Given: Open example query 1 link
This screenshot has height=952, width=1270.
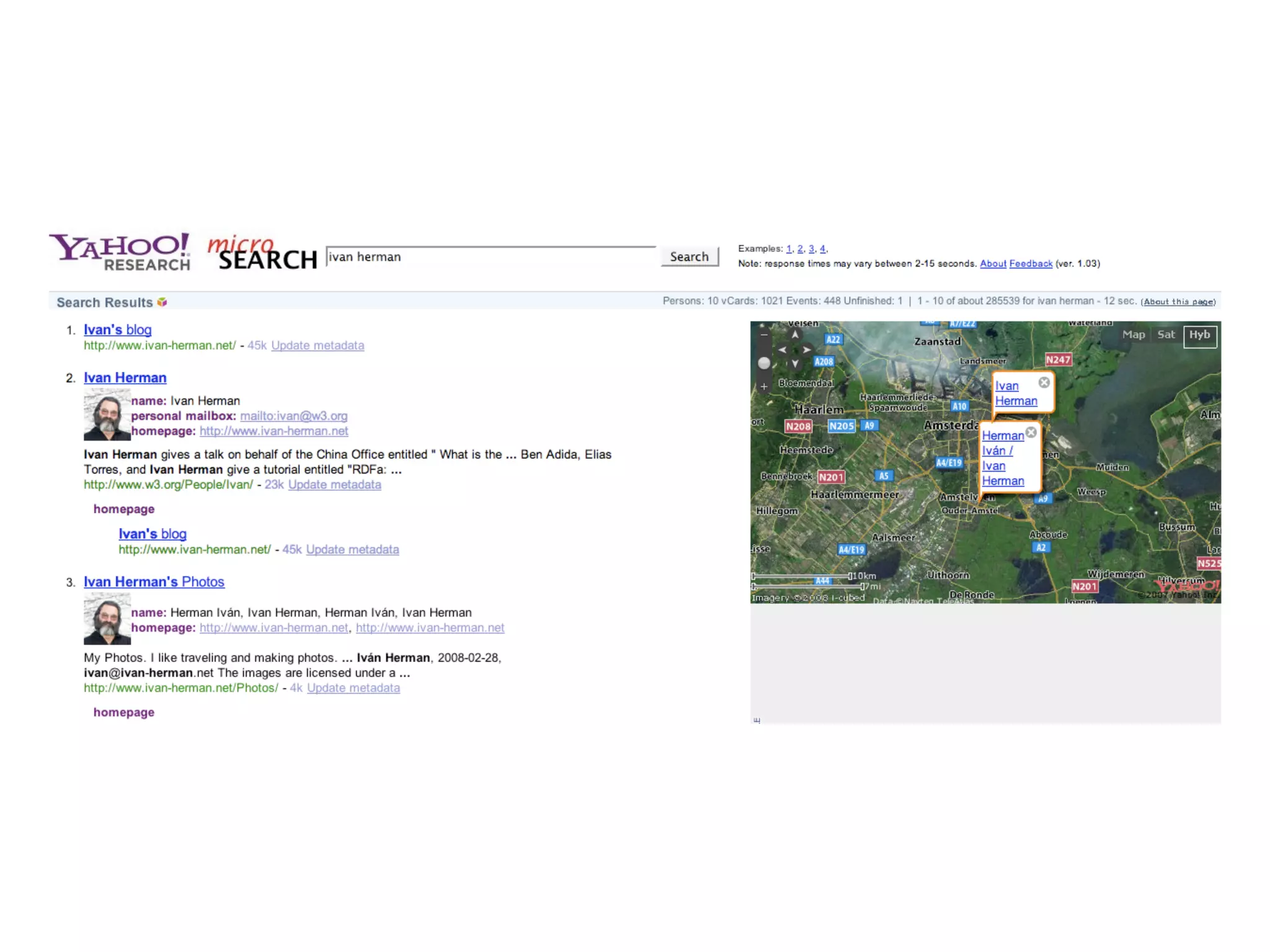Looking at the screenshot, I should tap(789, 249).
